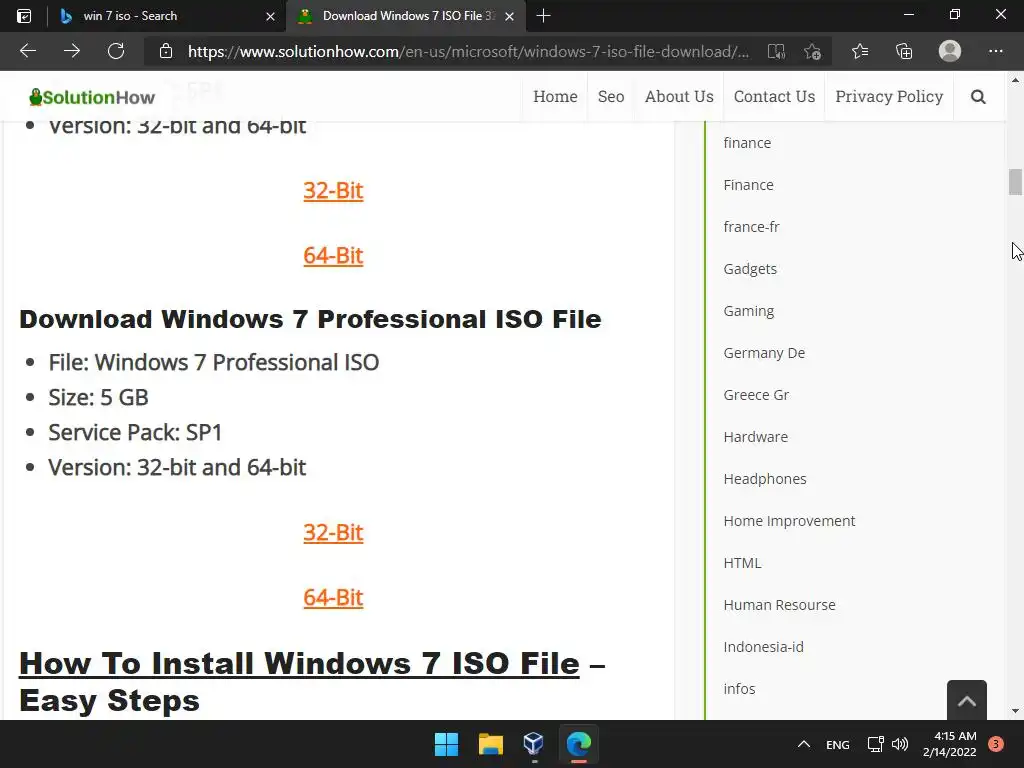Close the Download Windows 7 ISO tab
This screenshot has height=768, width=1024.
[x=509, y=16]
